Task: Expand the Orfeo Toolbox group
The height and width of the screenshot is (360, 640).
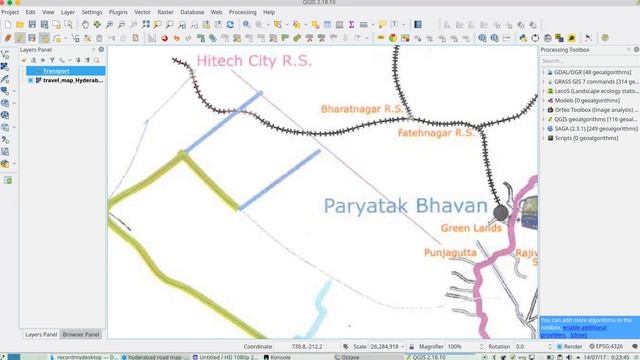Action: coord(543,110)
